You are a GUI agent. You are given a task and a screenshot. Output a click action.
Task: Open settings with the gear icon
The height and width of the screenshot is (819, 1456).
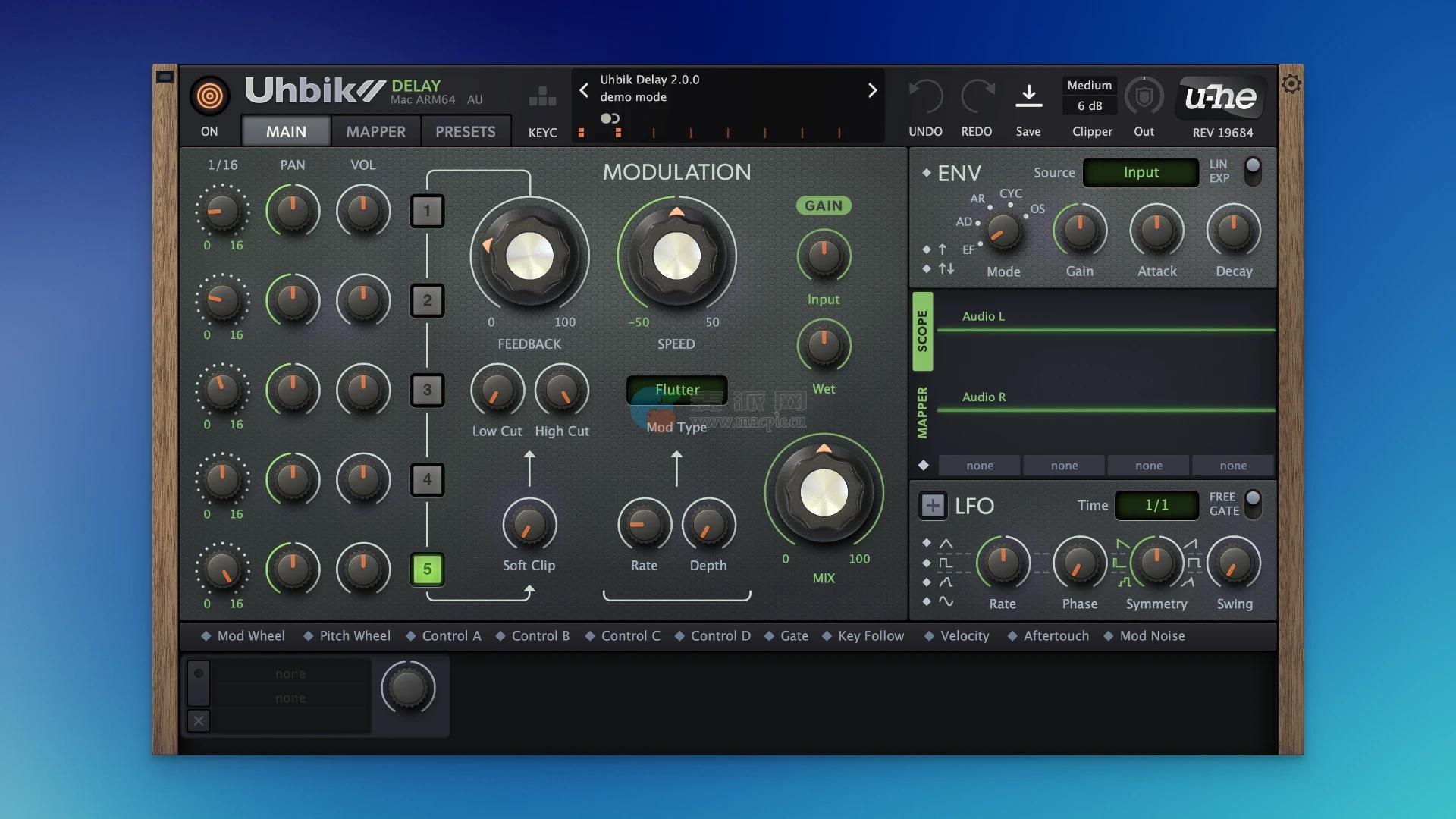point(1291,84)
